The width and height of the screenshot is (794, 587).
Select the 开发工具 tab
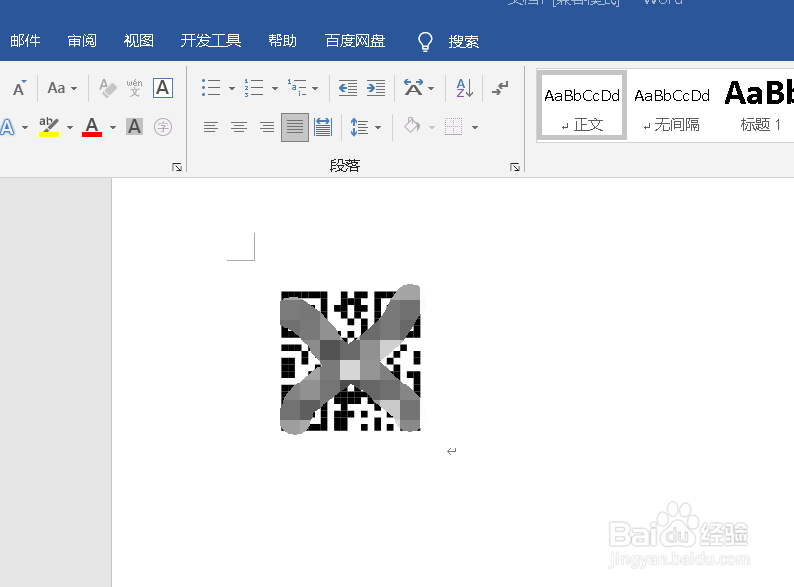(211, 41)
